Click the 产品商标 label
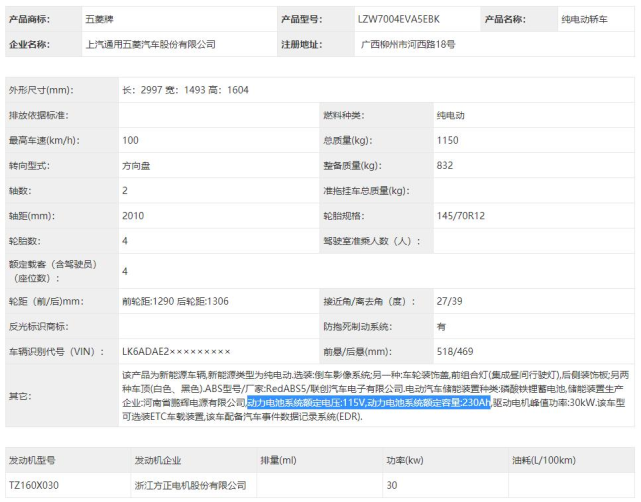641x502 pixels. tap(29, 19)
